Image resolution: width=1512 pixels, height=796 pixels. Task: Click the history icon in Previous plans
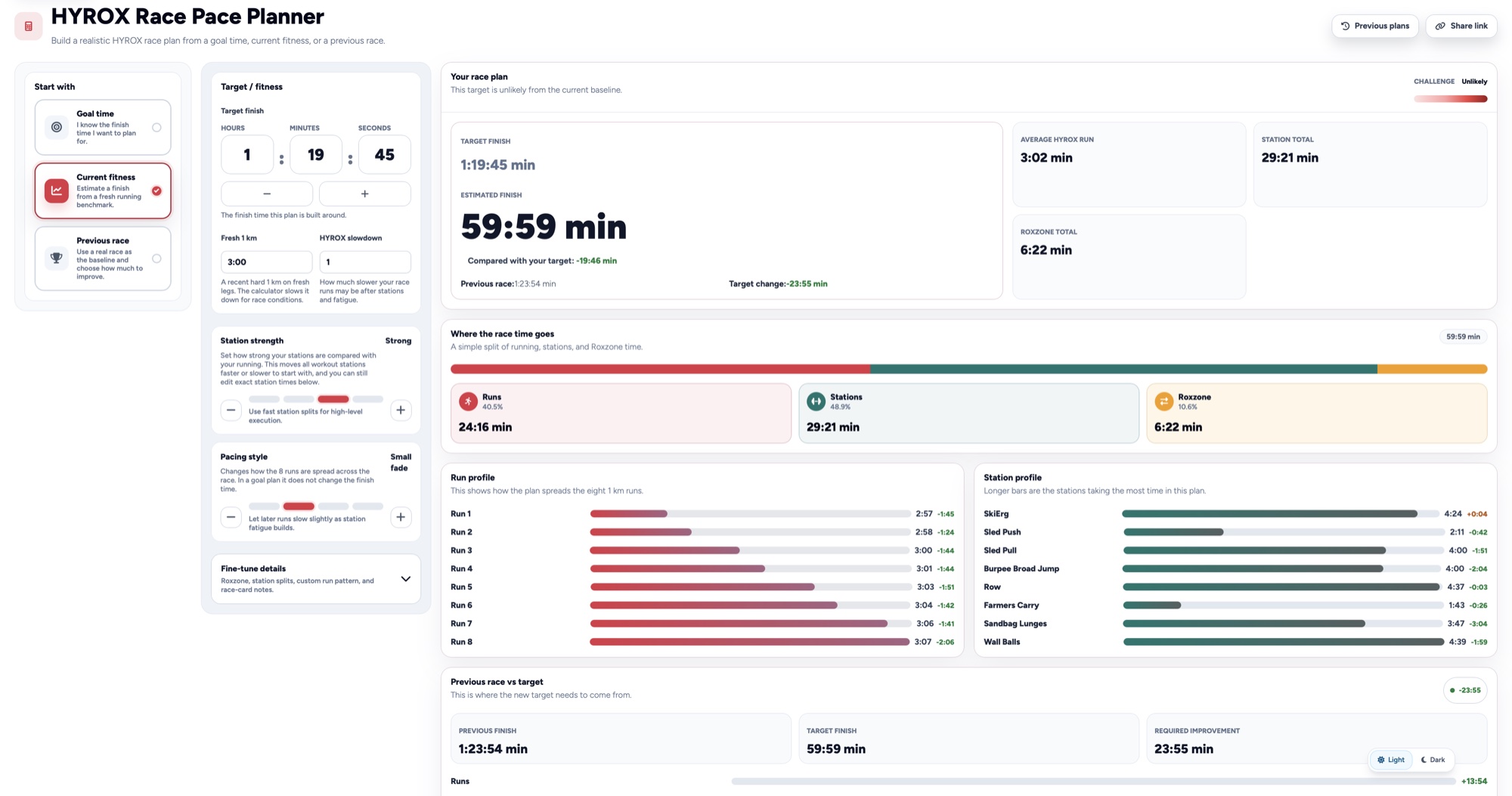pyautogui.click(x=1346, y=26)
